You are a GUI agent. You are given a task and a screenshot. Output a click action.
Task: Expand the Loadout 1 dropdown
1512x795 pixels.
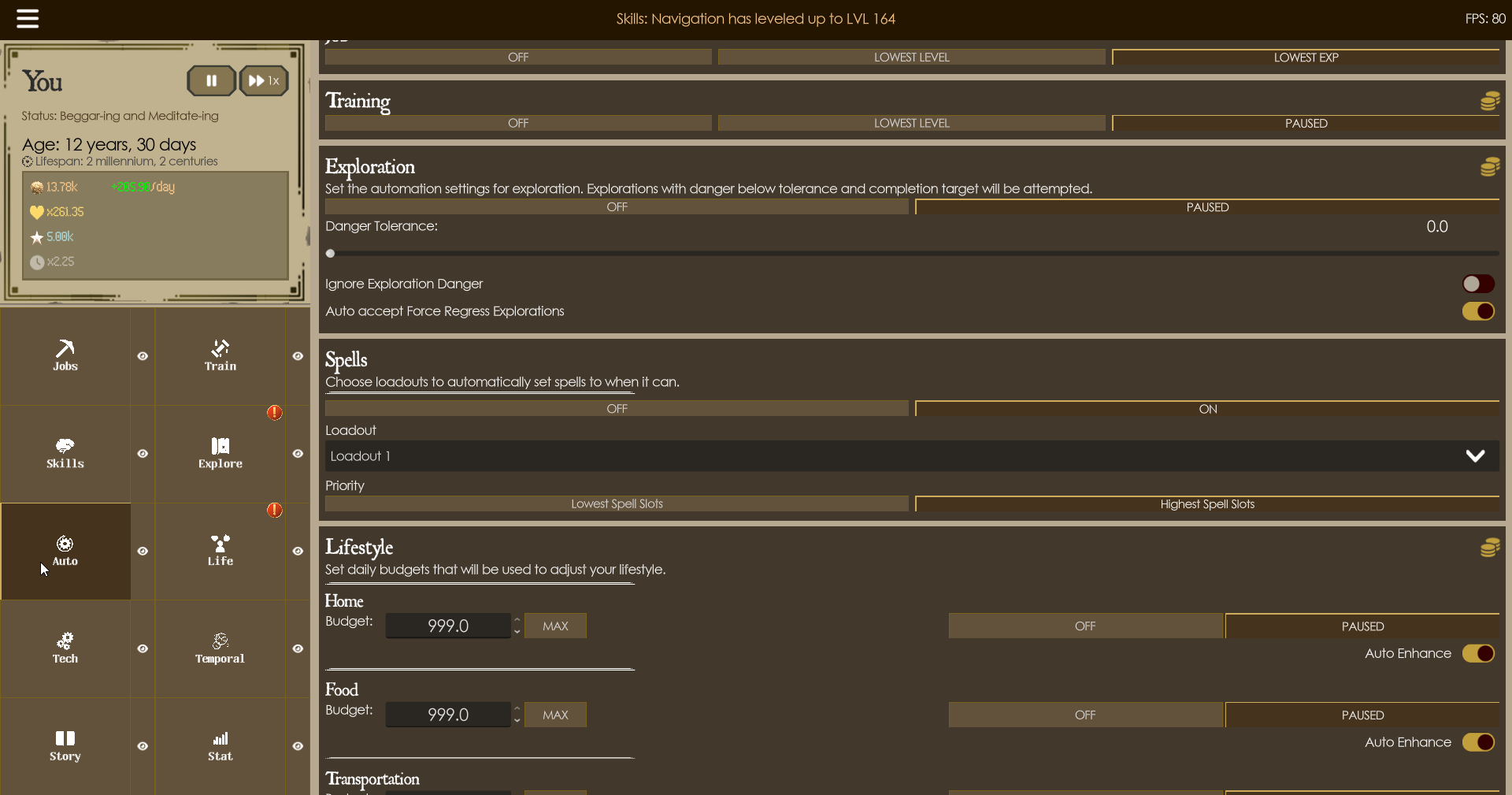point(912,456)
